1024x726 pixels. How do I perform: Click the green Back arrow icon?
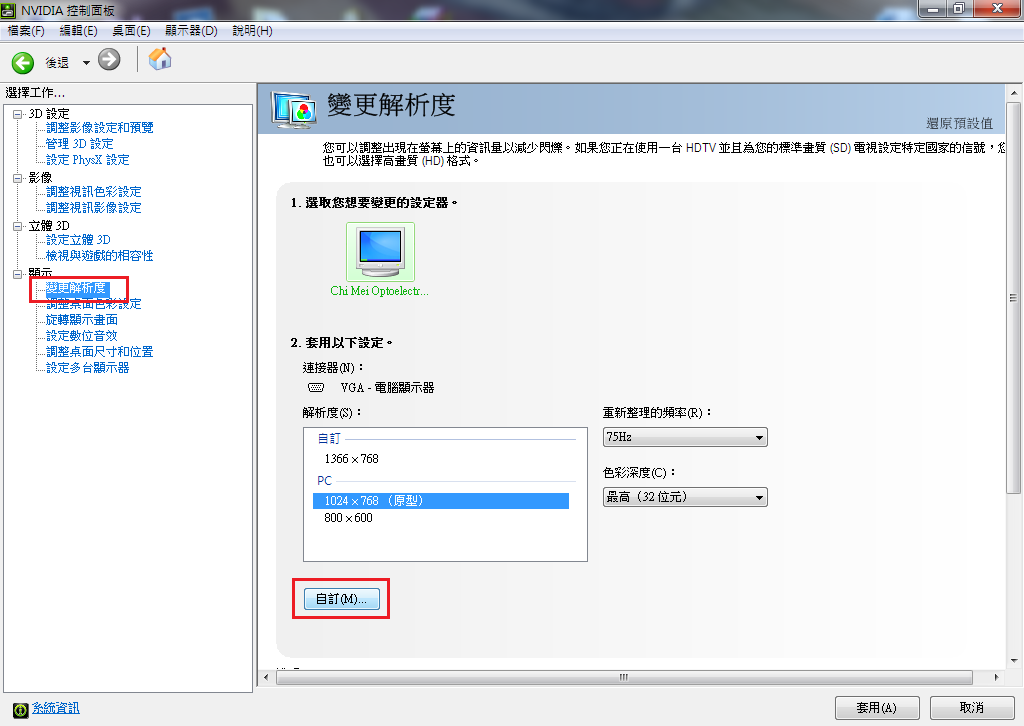pos(23,63)
